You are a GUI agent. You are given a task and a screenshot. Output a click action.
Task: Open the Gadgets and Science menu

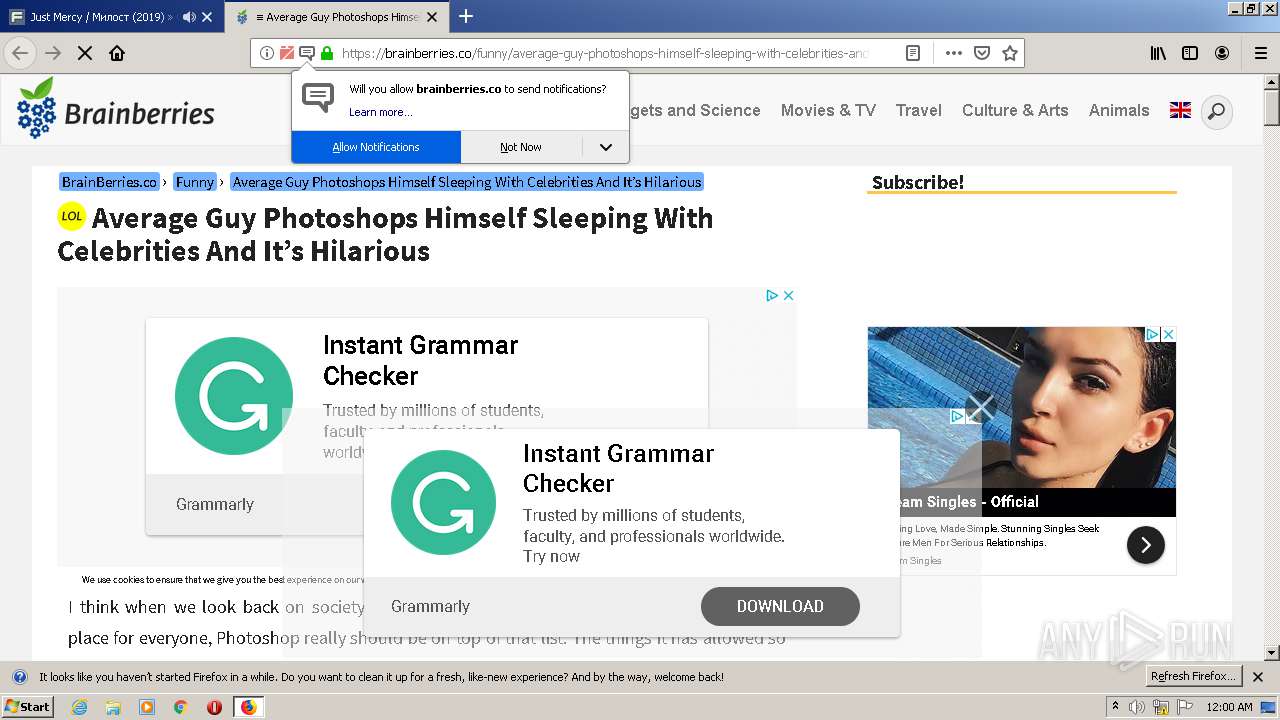pos(696,110)
